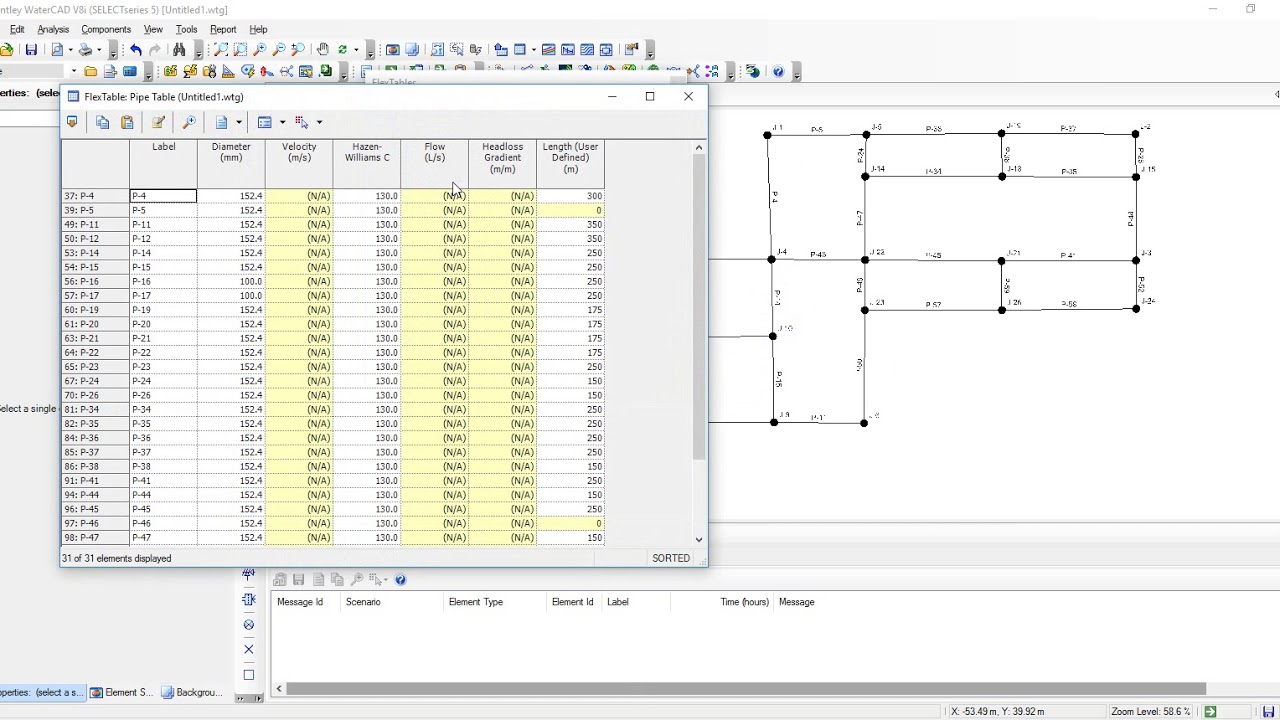Click green status icon in status bar
The height and width of the screenshot is (720, 1280).
coord(1210,711)
